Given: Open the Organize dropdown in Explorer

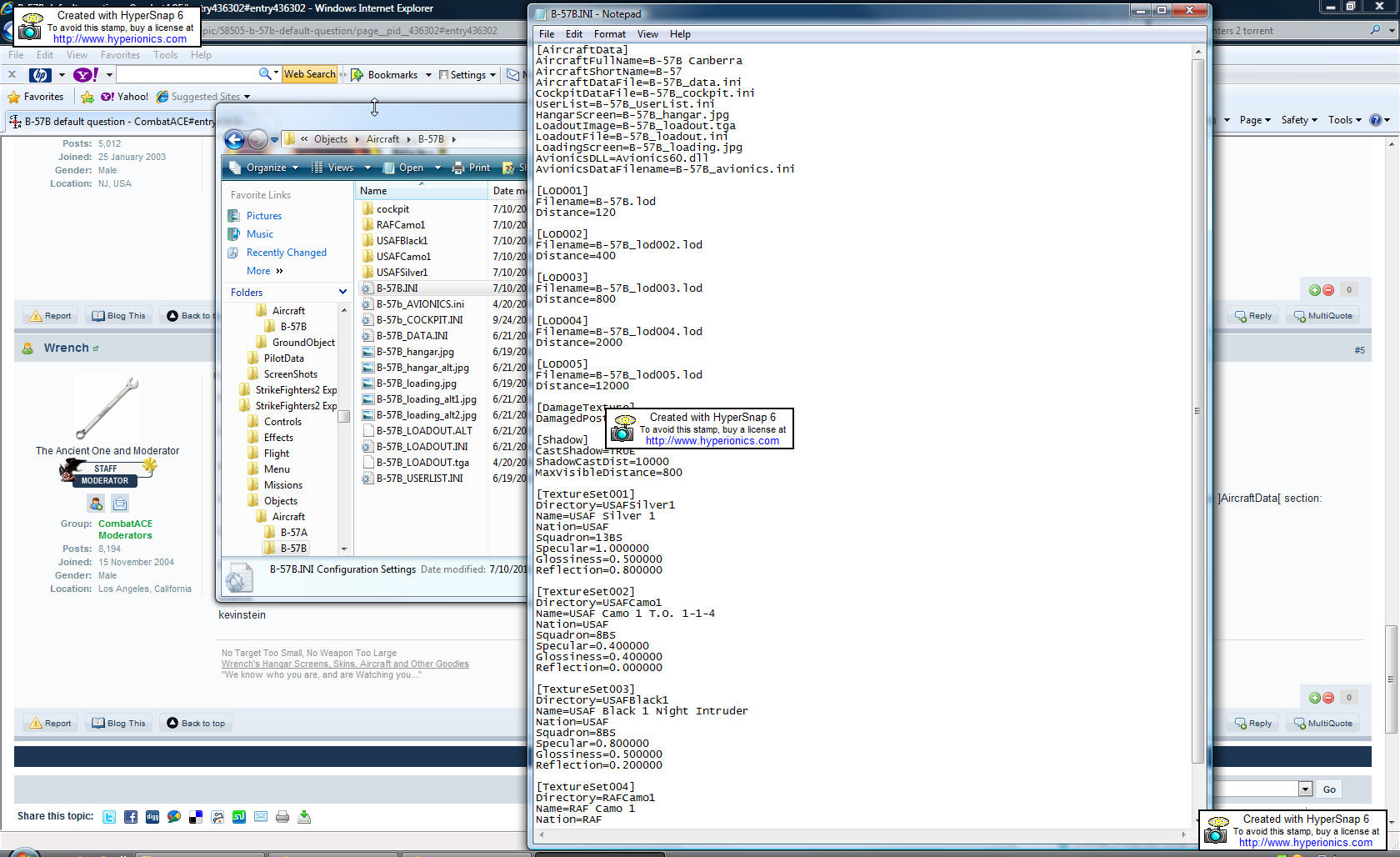Looking at the screenshot, I should 263,168.
